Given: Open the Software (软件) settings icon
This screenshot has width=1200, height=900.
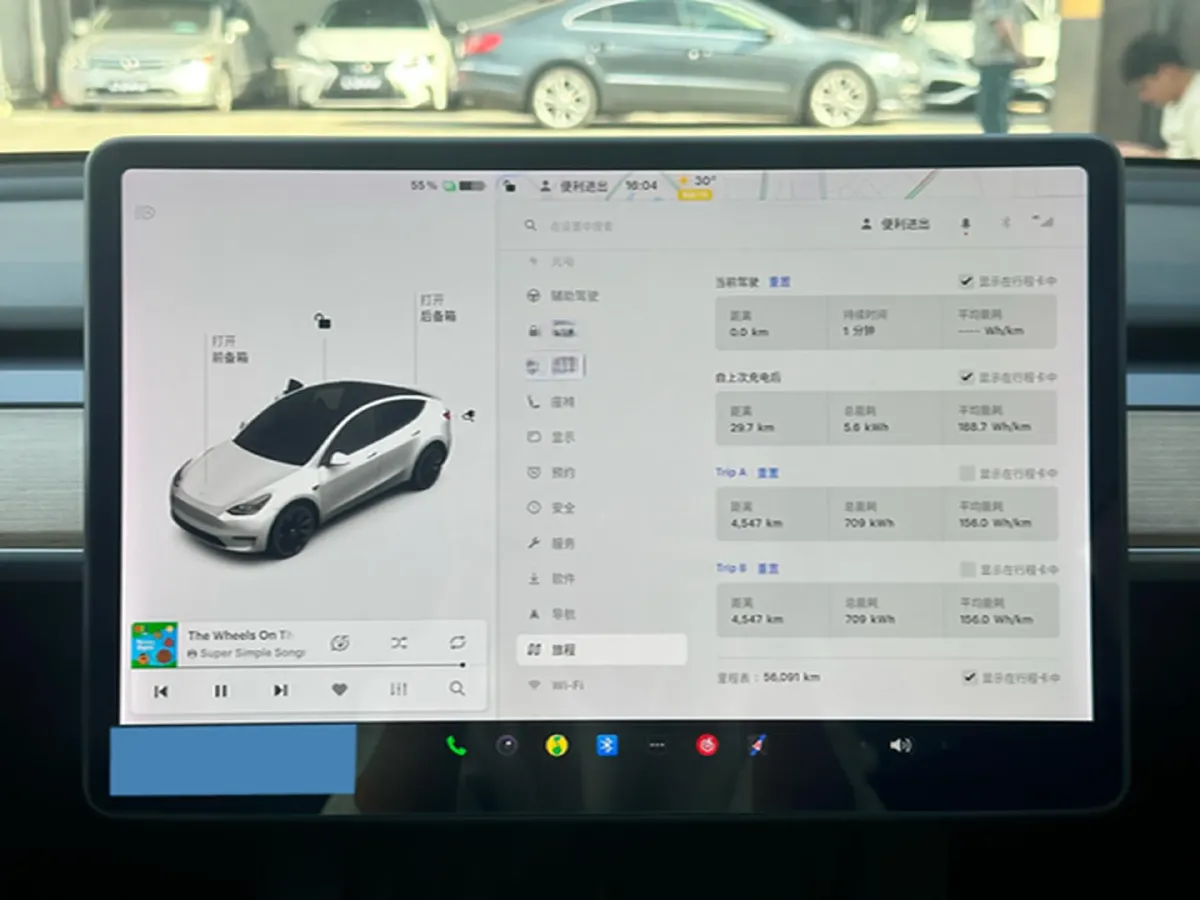Looking at the screenshot, I should pyautogui.click(x=532, y=579).
